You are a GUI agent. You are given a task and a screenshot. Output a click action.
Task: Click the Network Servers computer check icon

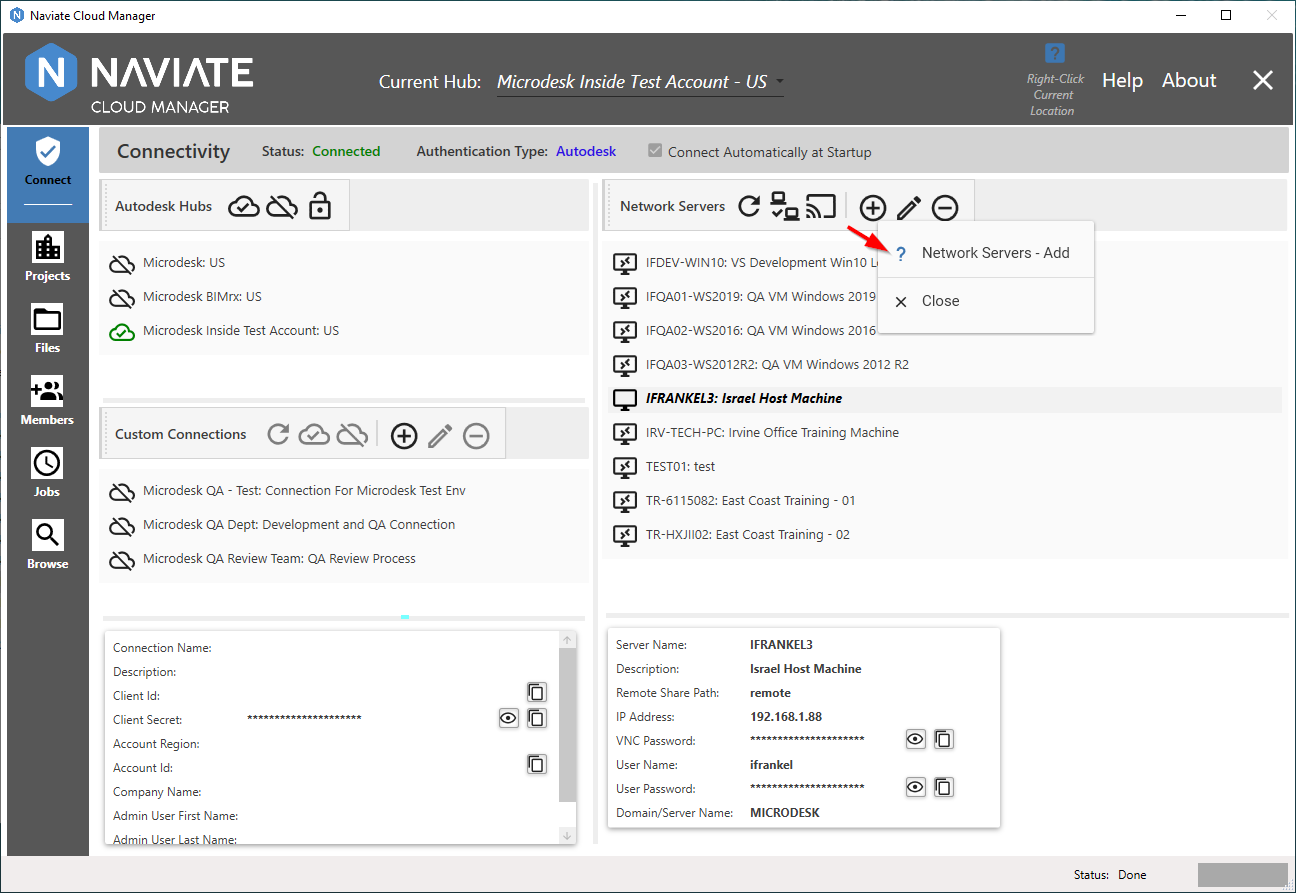click(784, 207)
